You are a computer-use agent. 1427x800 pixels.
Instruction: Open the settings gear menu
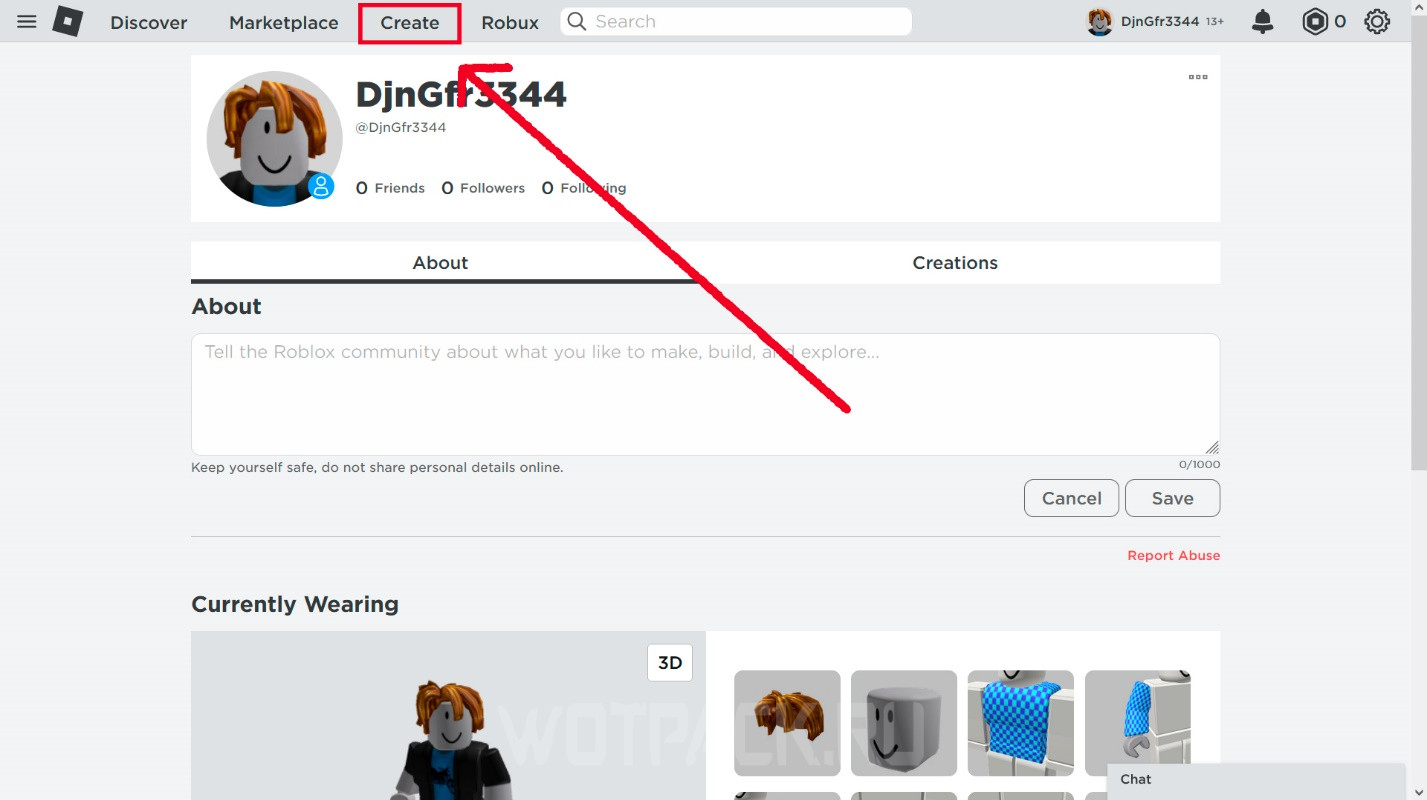pyautogui.click(x=1377, y=21)
